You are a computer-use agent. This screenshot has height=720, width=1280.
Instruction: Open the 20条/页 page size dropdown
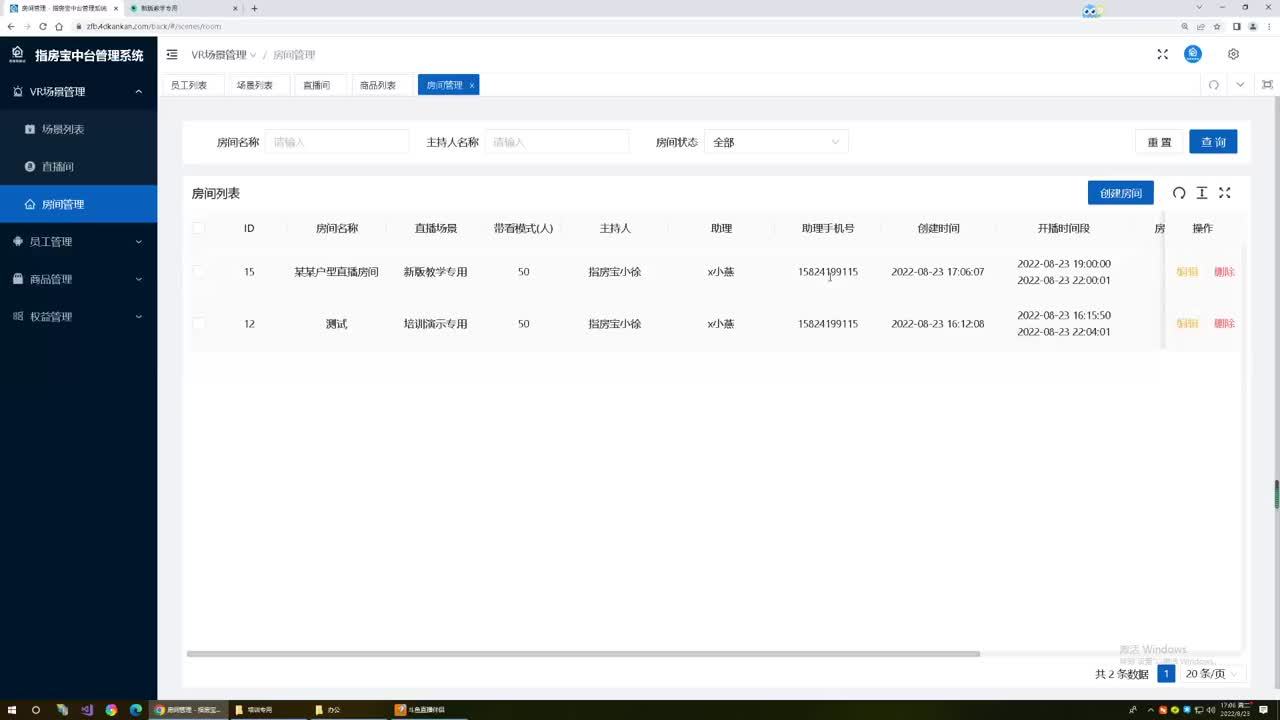tap(1211, 674)
